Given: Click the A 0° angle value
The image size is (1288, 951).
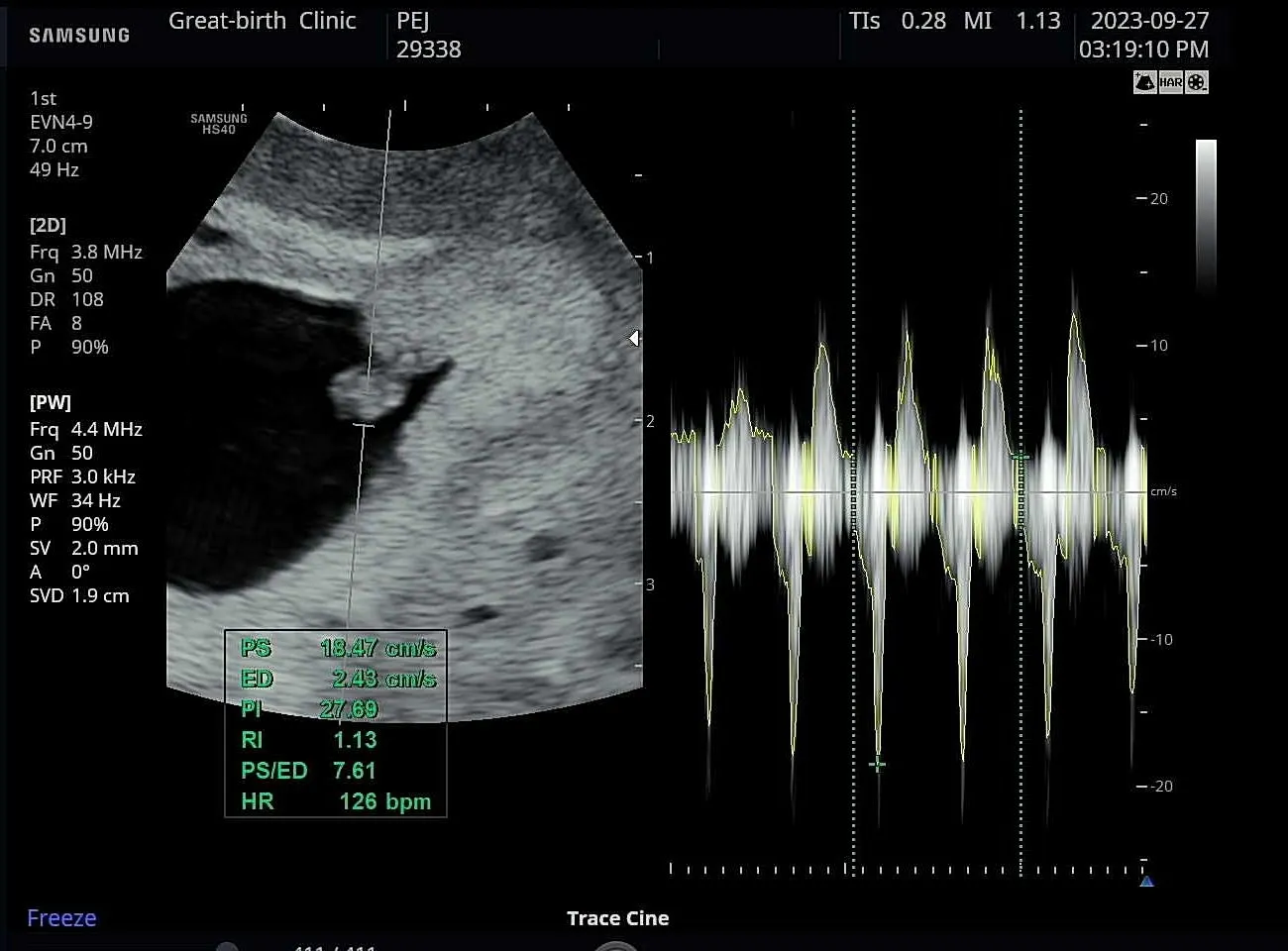Looking at the screenshot, I should click(x=59, y=572).
